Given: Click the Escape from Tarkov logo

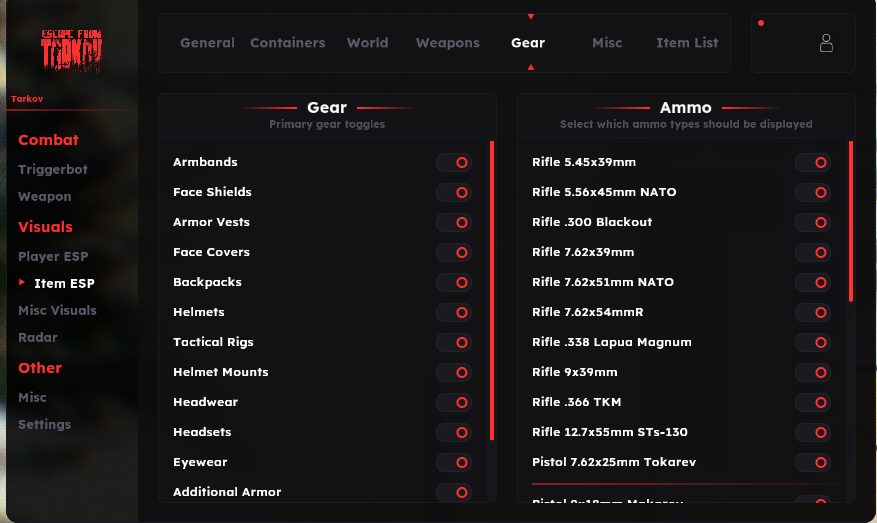Looking at the screenshot, I should (71, 50).
